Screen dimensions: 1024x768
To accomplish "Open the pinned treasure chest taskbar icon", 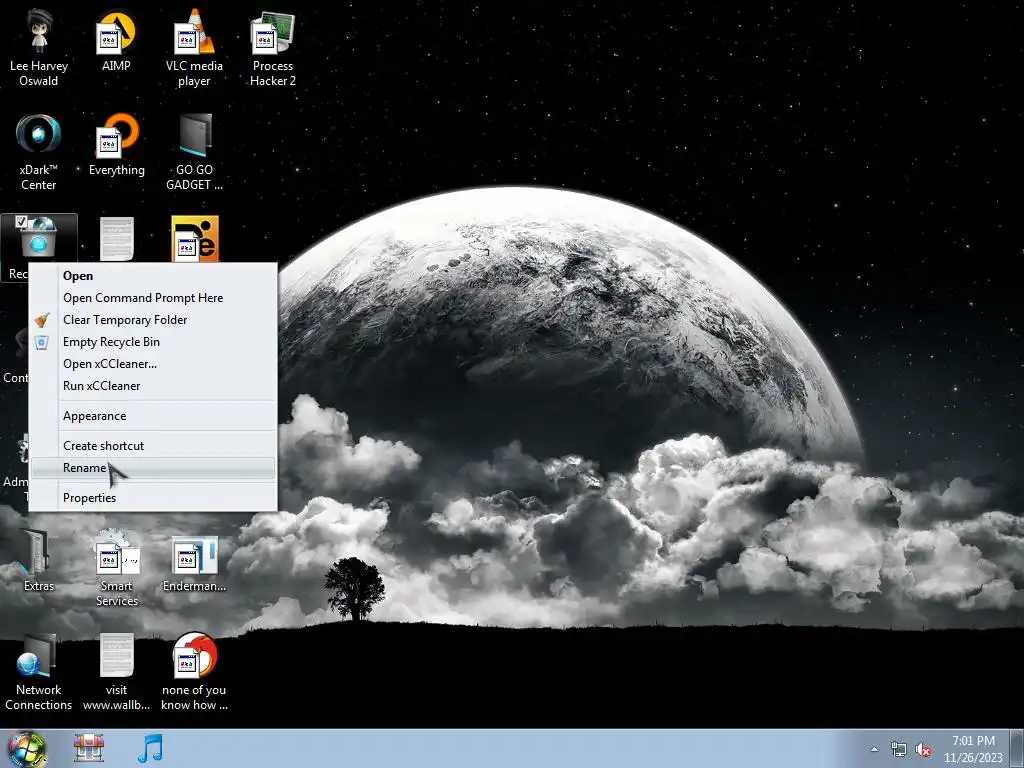I will tap(88, 748).
